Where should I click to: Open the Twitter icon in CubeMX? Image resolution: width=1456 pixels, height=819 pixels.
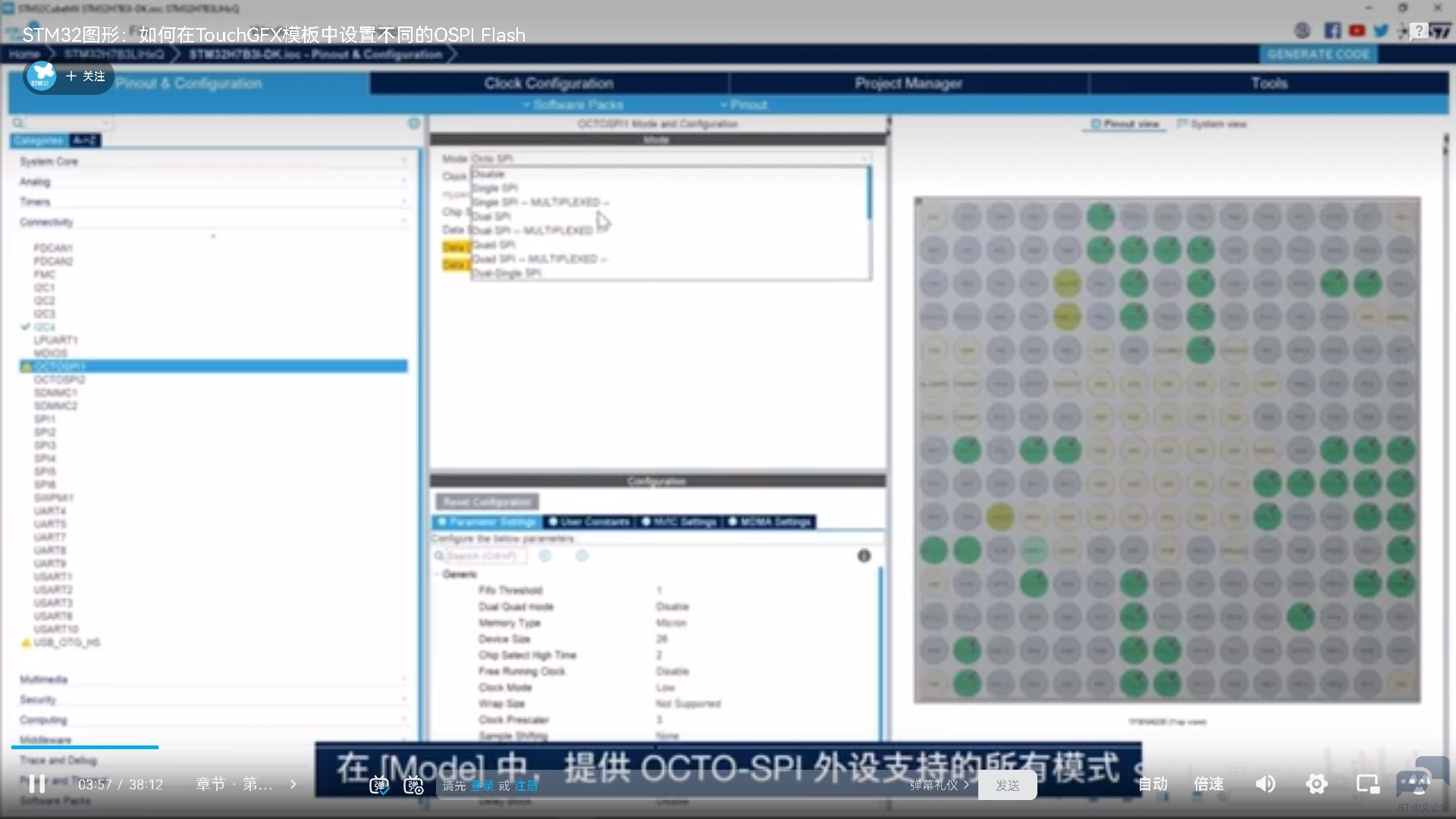pyautogui.click(x=1381, y=30)
